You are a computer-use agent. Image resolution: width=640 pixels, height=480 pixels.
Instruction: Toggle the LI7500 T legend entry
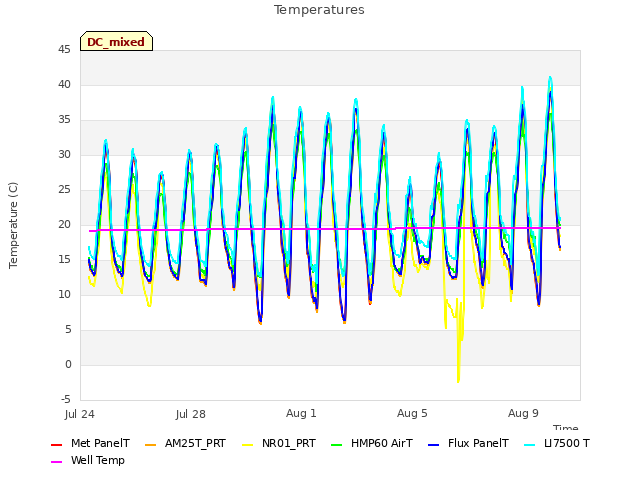tap(557, 443)
